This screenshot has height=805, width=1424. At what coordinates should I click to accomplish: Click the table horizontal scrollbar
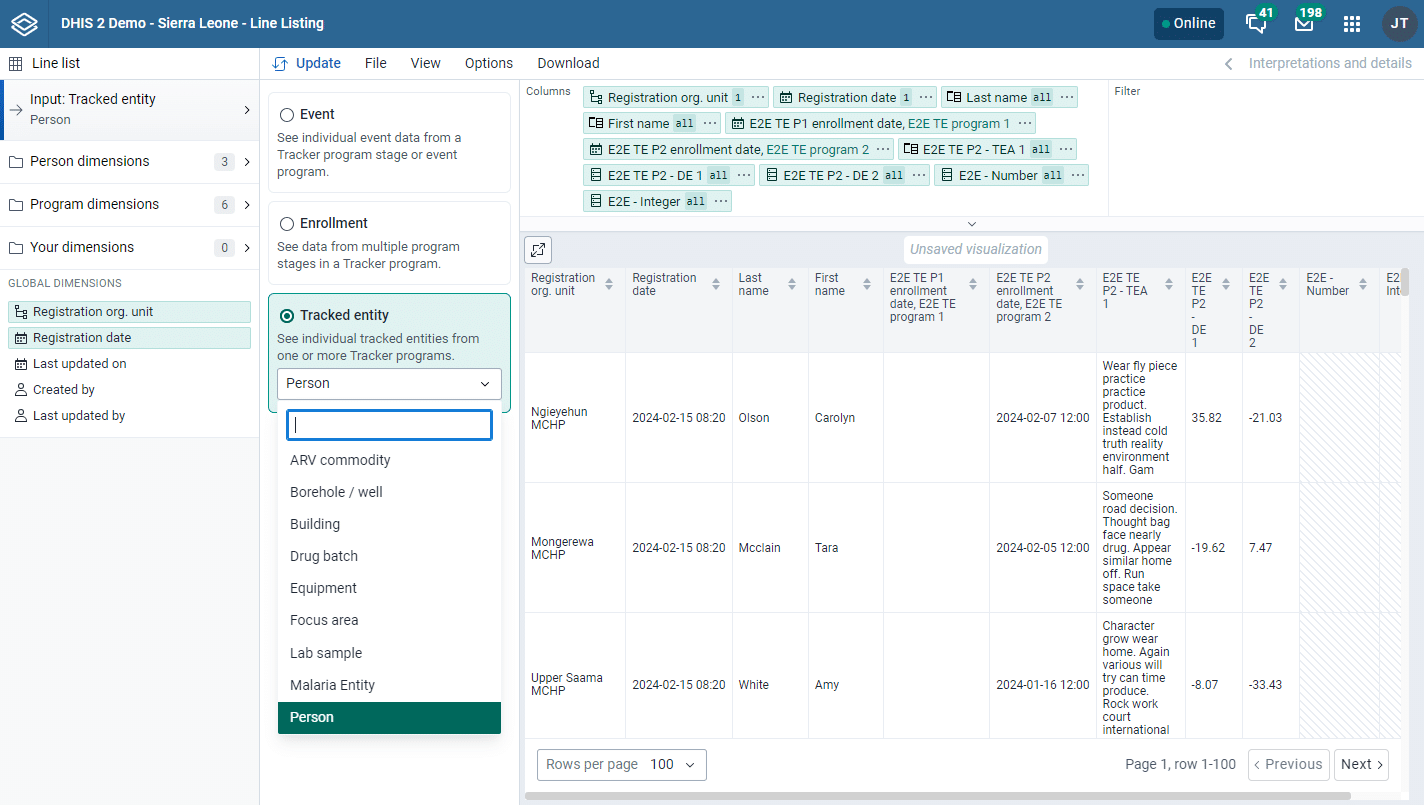click(937, 796)
